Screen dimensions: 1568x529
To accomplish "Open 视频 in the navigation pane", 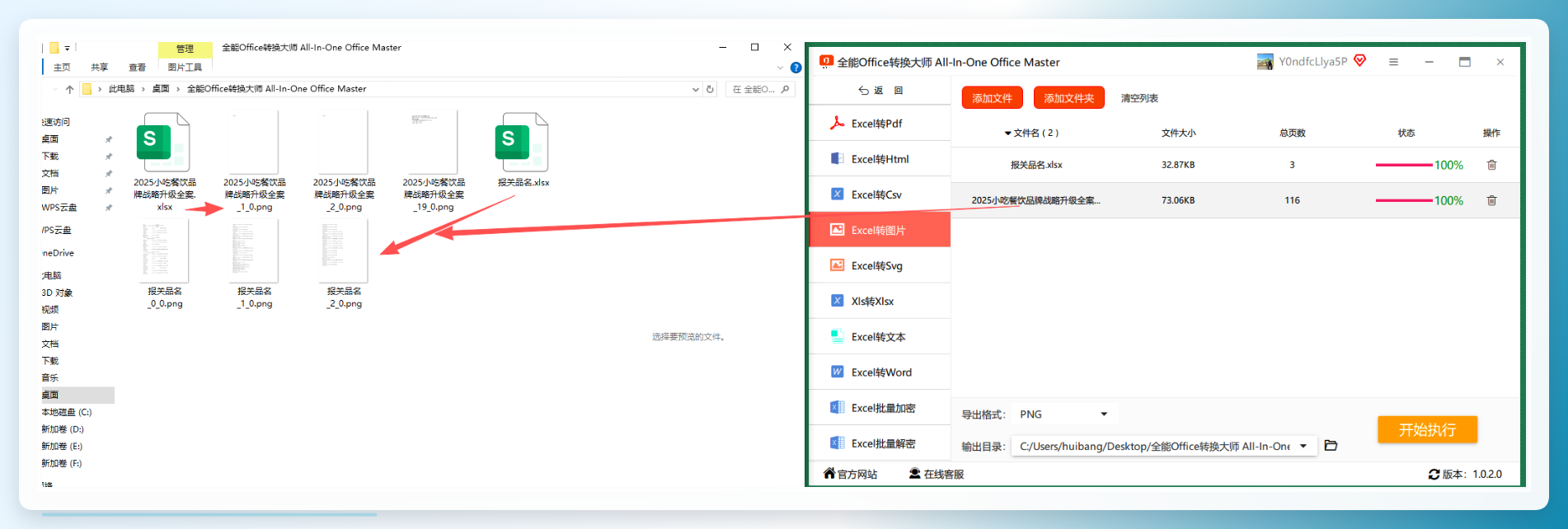I will (50, 310).
